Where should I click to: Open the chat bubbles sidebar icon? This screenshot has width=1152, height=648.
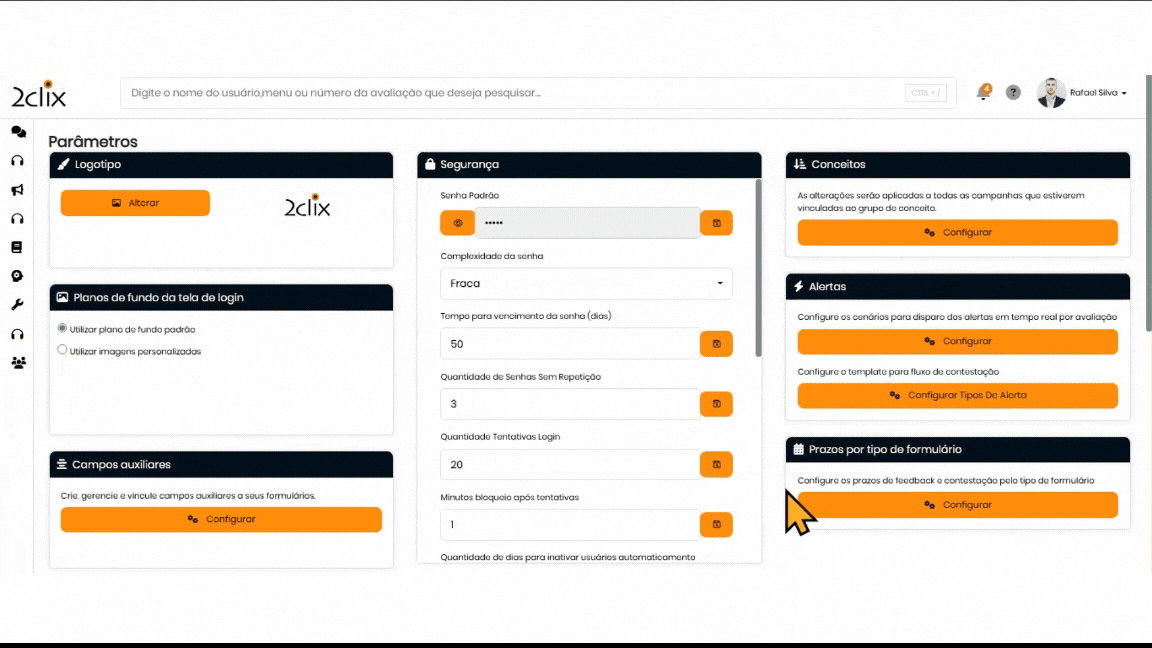[18, 132]
